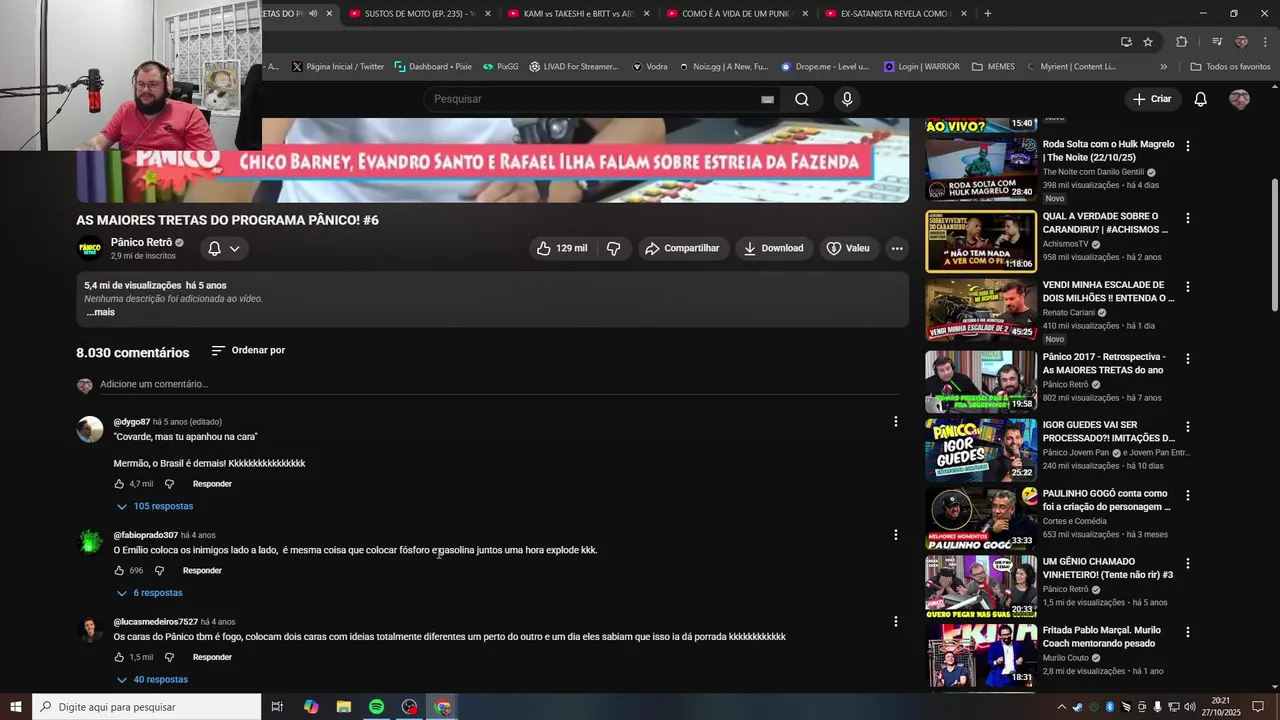Image resolution: width=1280 pixels, height=720 pixels.
Task: Reply to dygo87's comment
Action: [212, 484]
